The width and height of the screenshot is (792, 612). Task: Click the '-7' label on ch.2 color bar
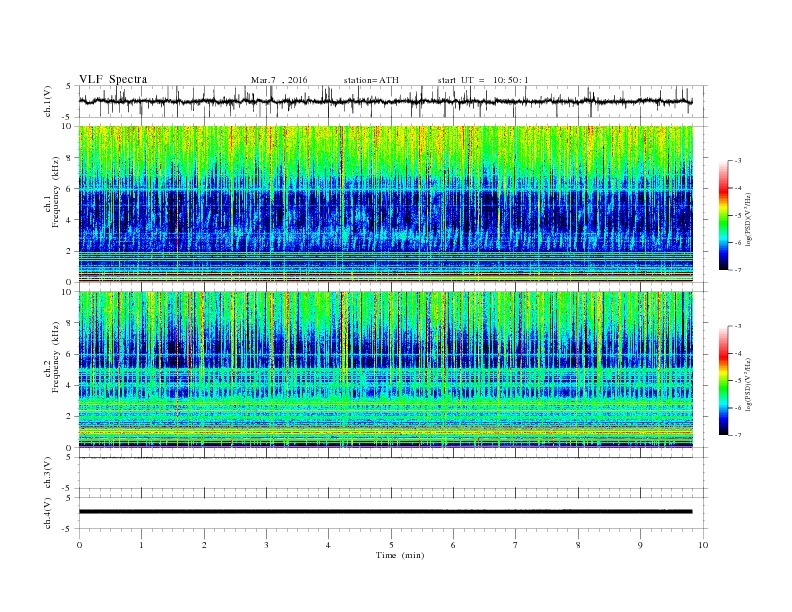(737, 435)
